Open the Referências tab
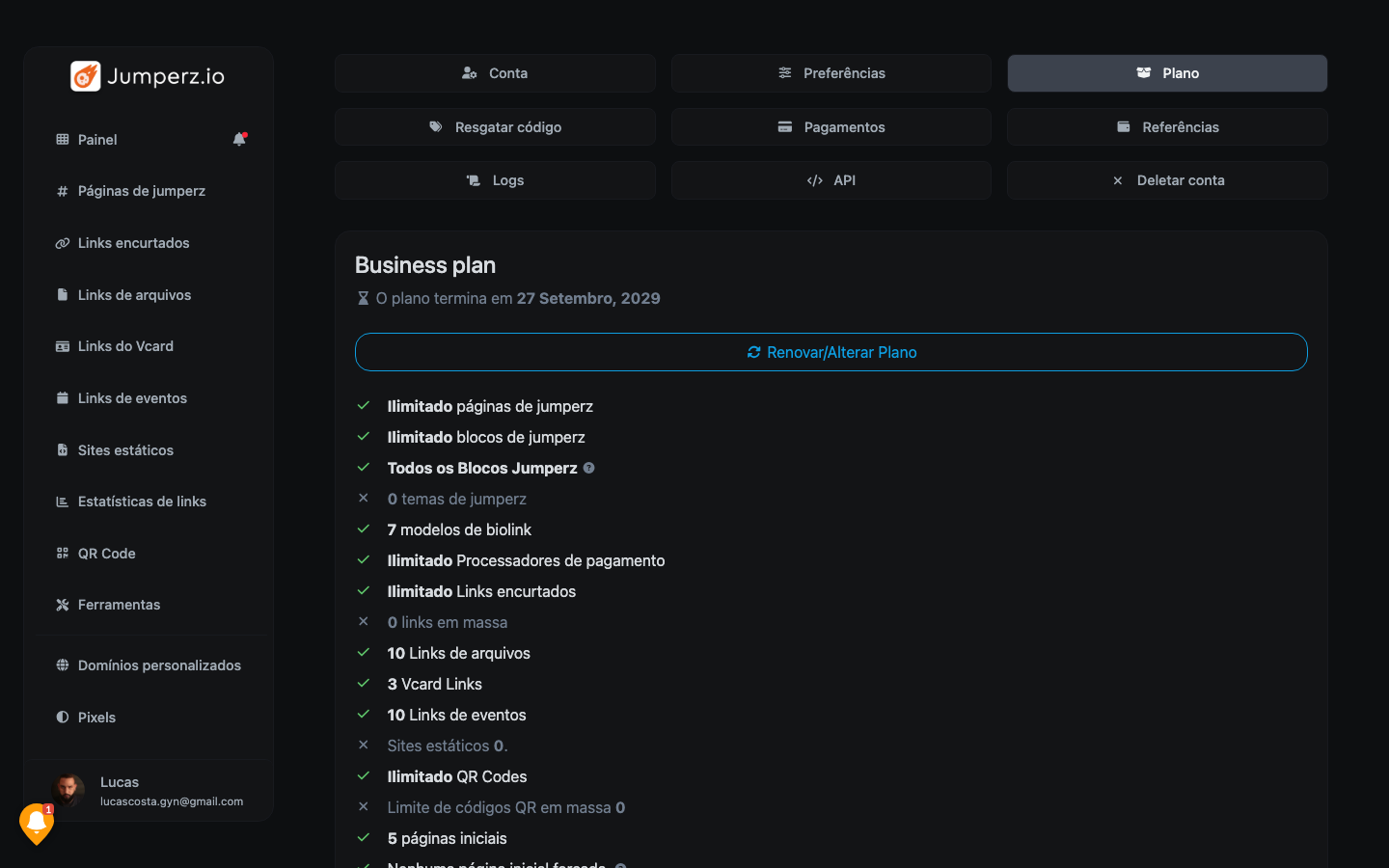This screenshot has height=868, width=1389. (x=1167, y=127)
